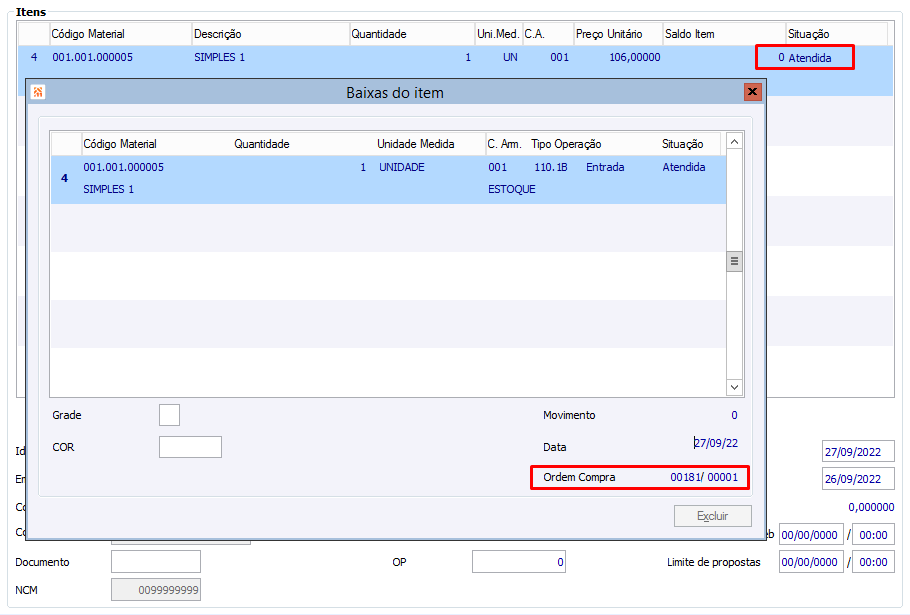Image resolution: width=910 pixels, height=615 pixels.
Task: Close the Baixas do item dialog
Action: (752, 92)
